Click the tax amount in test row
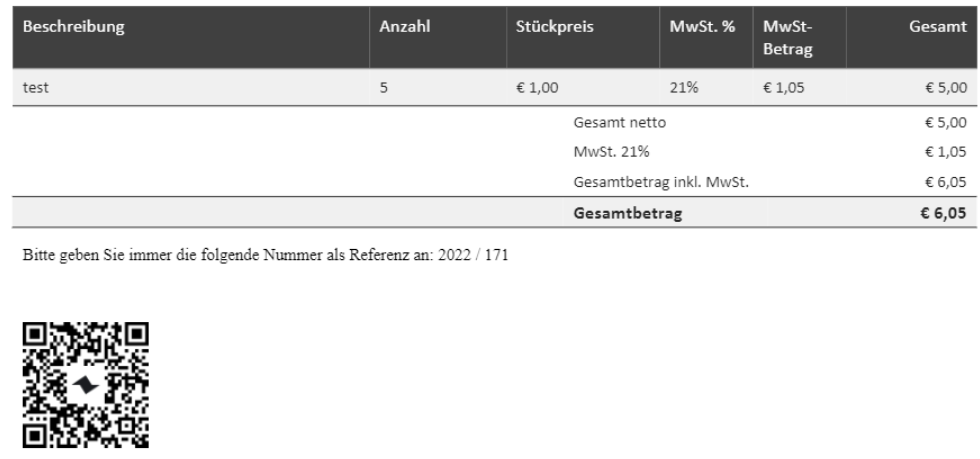The width and height of the screenshot is (980, 459). point(784,88)
